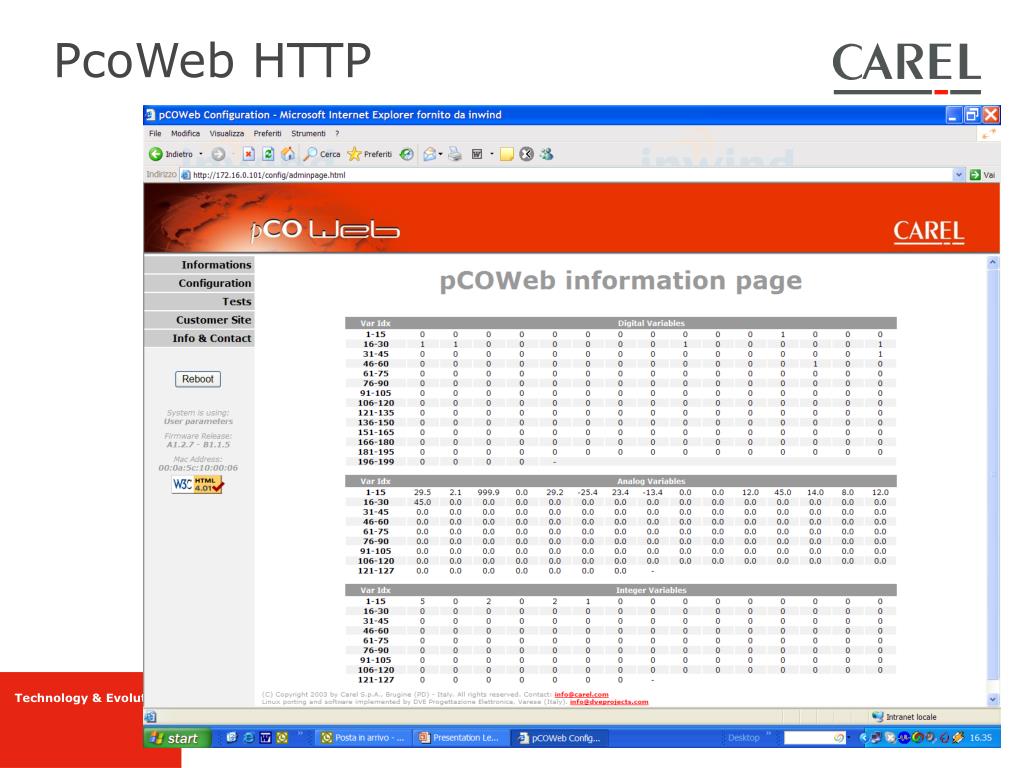Viewport: 1024px width, 768px height.
Task: Open the Configuration sidebar section
Action: tap(199, 283)
